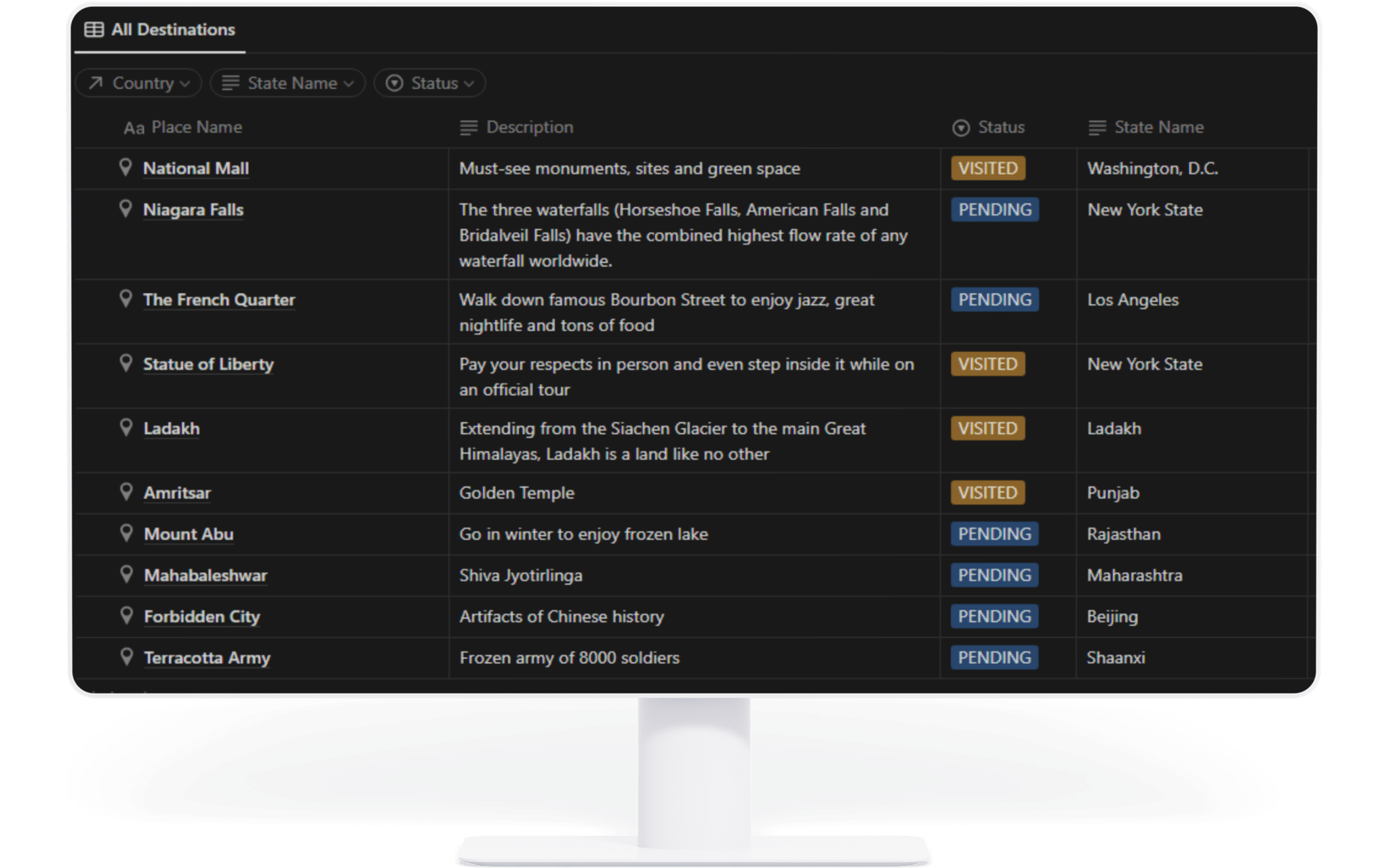Click the Description column text icon

469,127
